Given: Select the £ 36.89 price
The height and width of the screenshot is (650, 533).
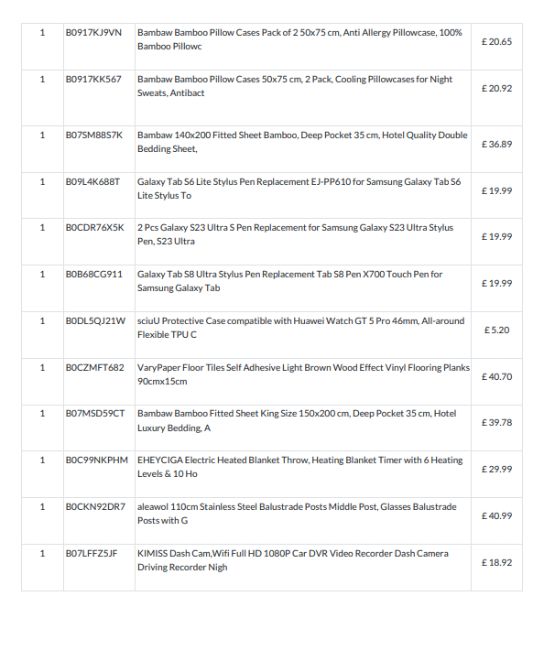Looking at the screenshot, I should point(497,144).
